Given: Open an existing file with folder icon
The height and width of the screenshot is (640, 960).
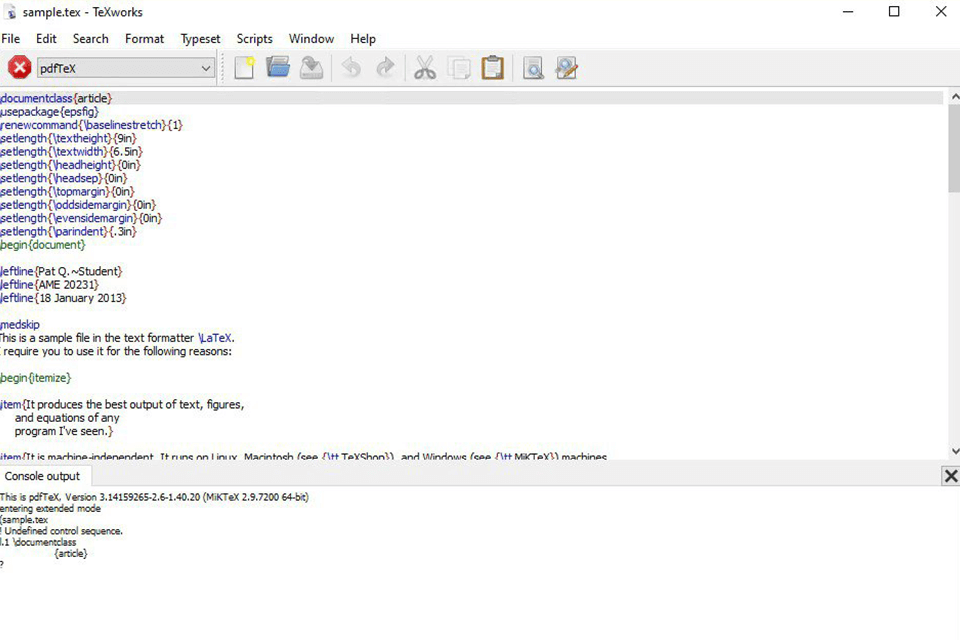Looking at the screenshot, I should click(x=278, y=67).
